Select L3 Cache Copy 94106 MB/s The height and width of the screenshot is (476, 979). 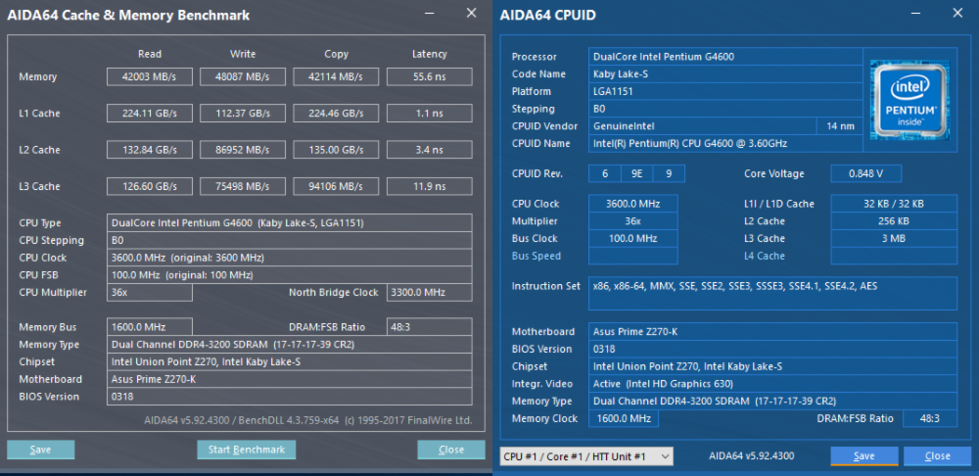[x=336, y=186]
